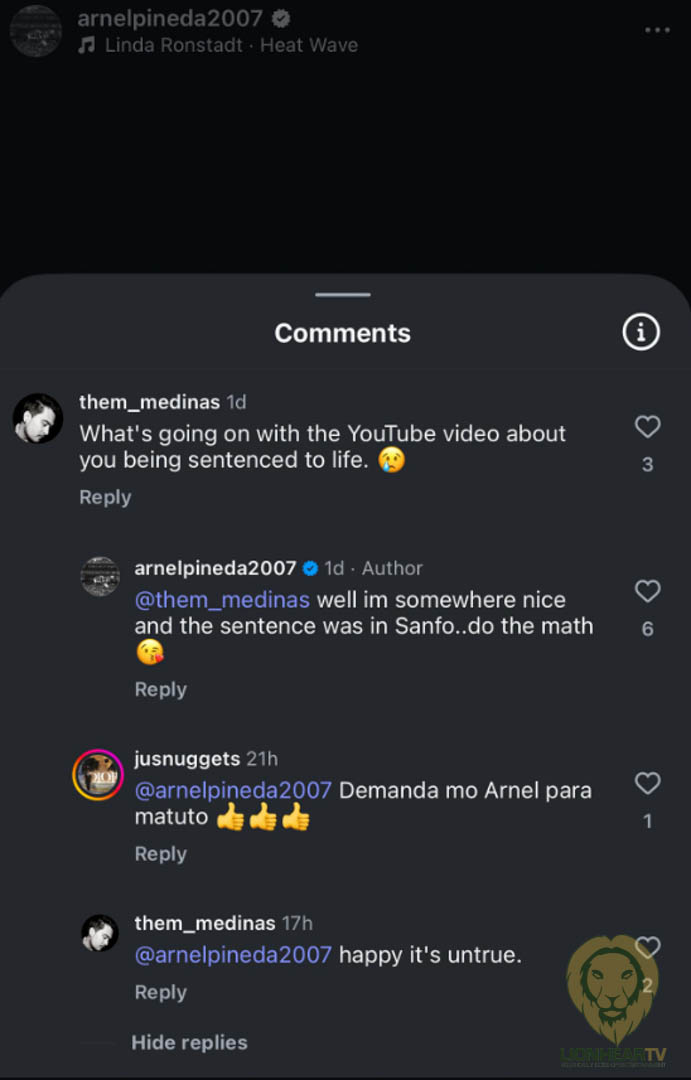Open the three-dots post options menu
Viewport: 691px width, 1080px height.
[657, 30]
